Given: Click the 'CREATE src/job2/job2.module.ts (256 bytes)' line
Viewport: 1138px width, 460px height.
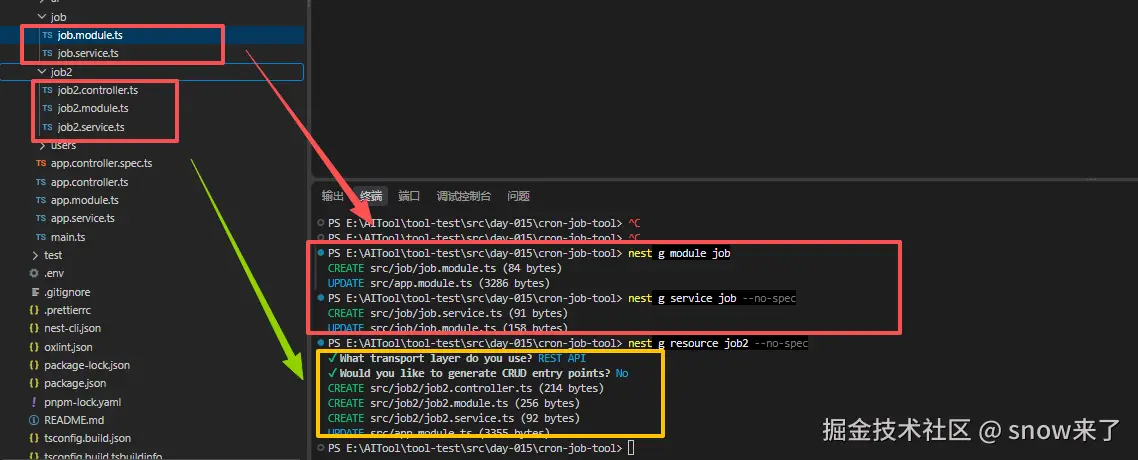Looking at the screenshot, I should (x=454, y=403).
